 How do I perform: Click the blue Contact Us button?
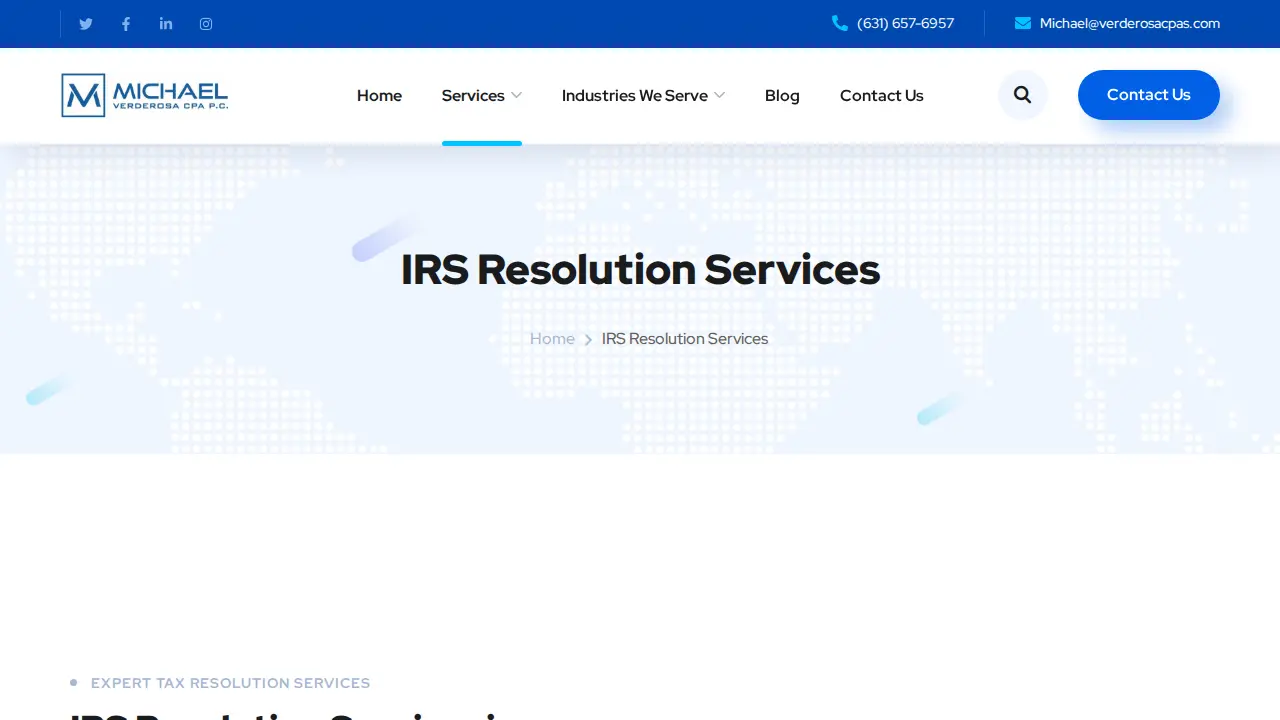(x=1149, y=95)
